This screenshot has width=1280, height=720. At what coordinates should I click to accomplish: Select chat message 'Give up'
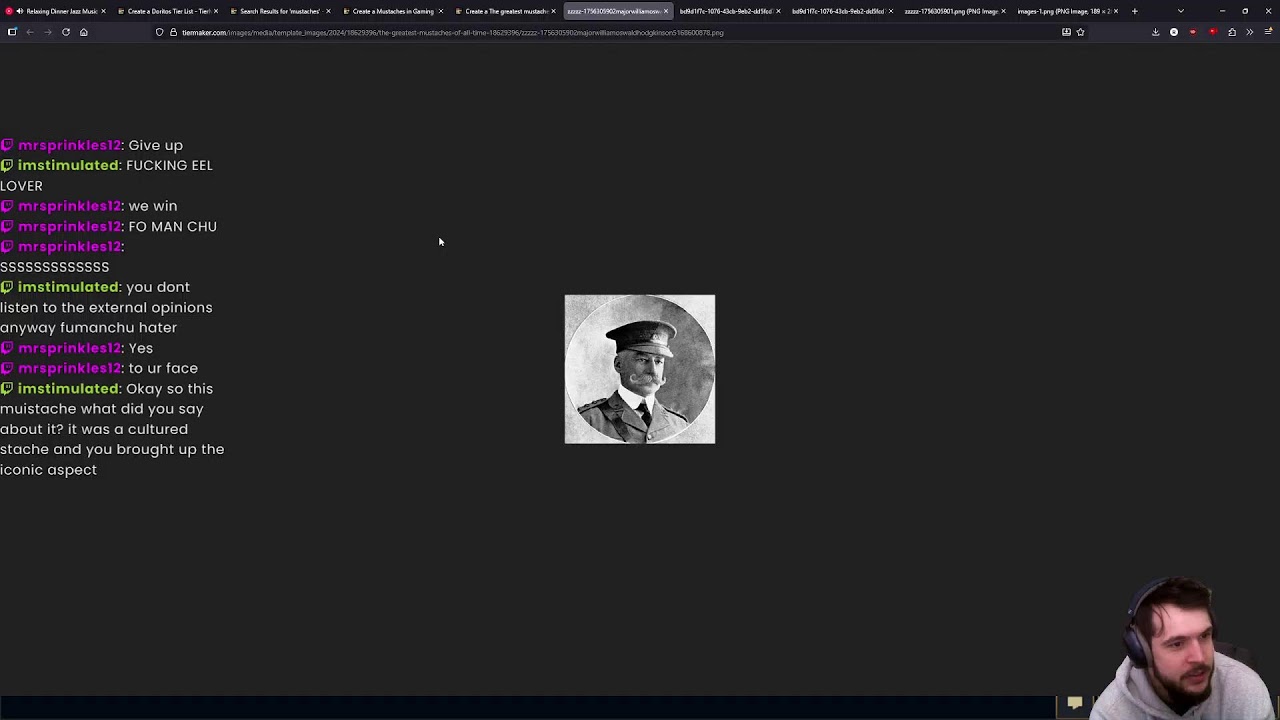156,145
